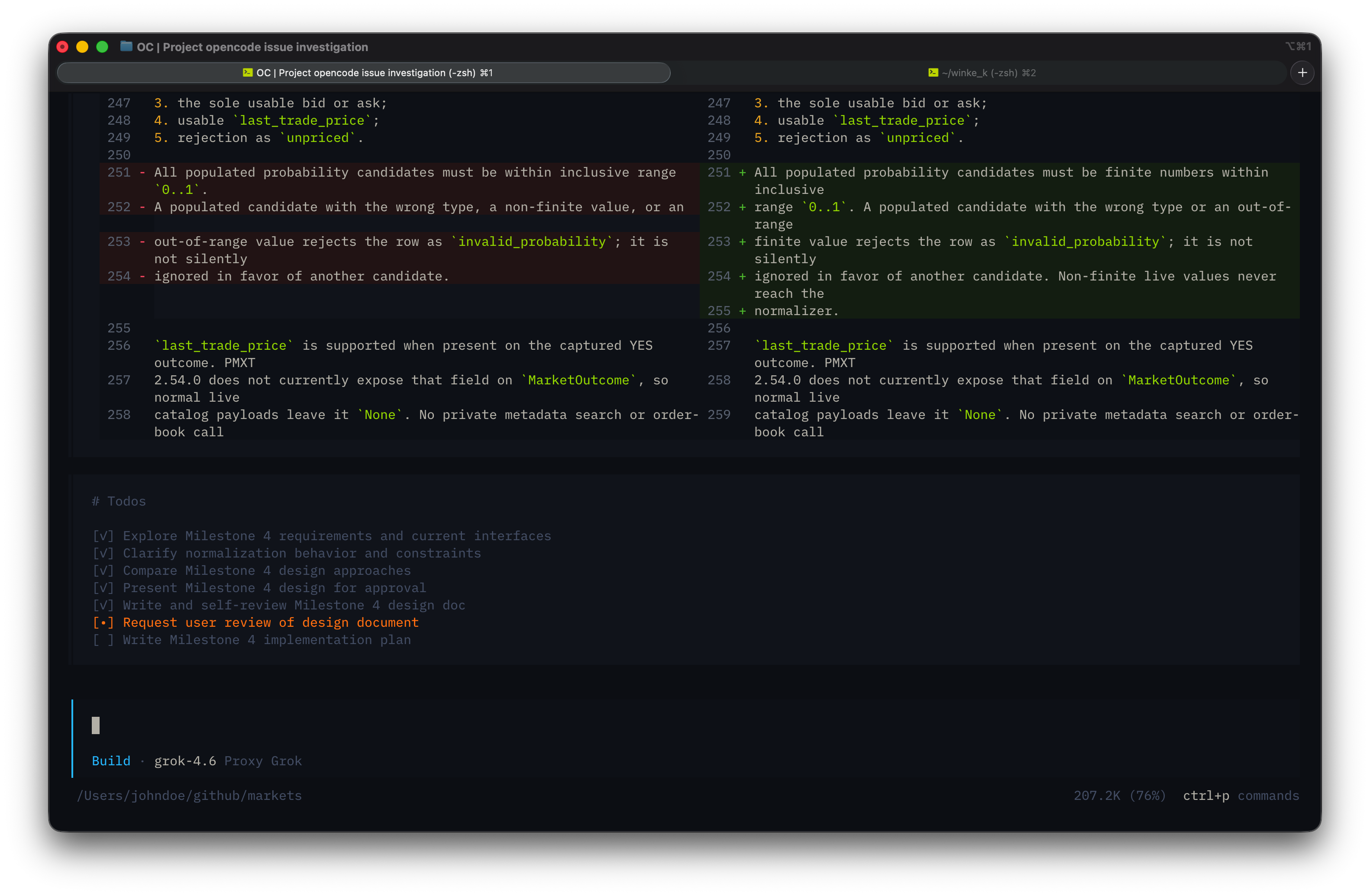Click `invalid_probability` in the right diff pane
This screenshot has width=1370, height=896.
[1085, 242]
